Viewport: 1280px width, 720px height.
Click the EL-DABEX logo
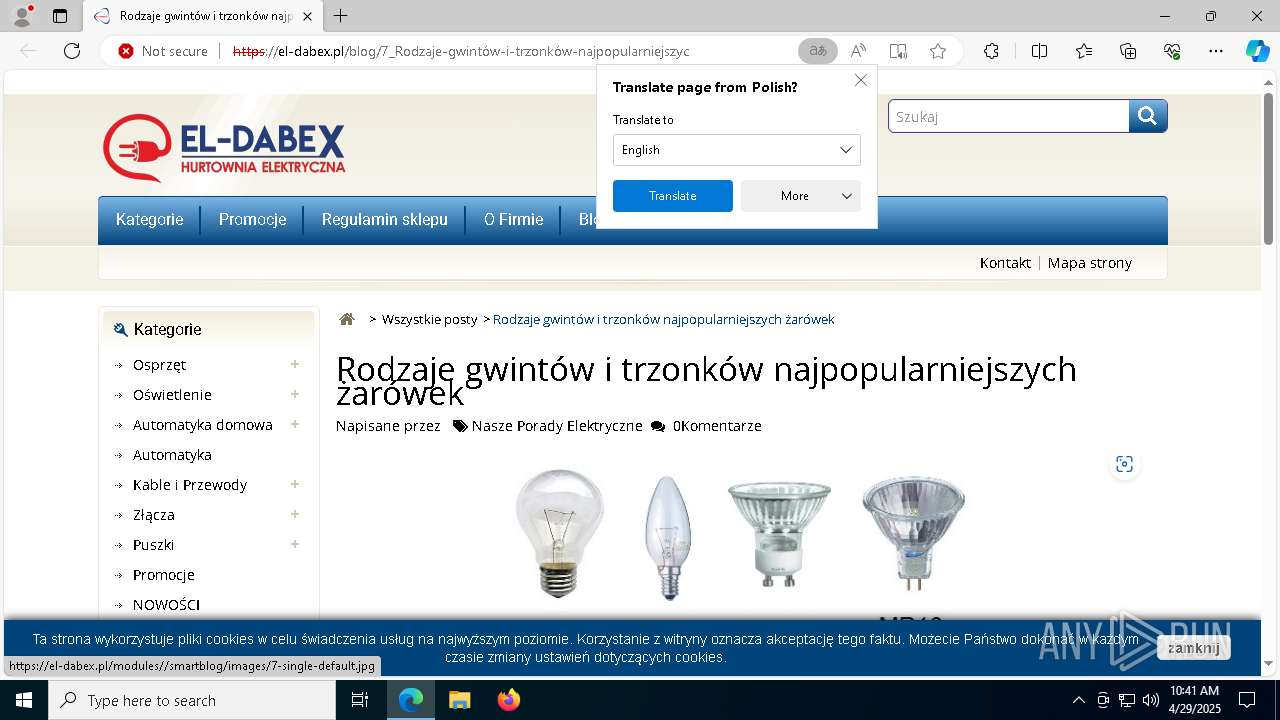(224, 148)
